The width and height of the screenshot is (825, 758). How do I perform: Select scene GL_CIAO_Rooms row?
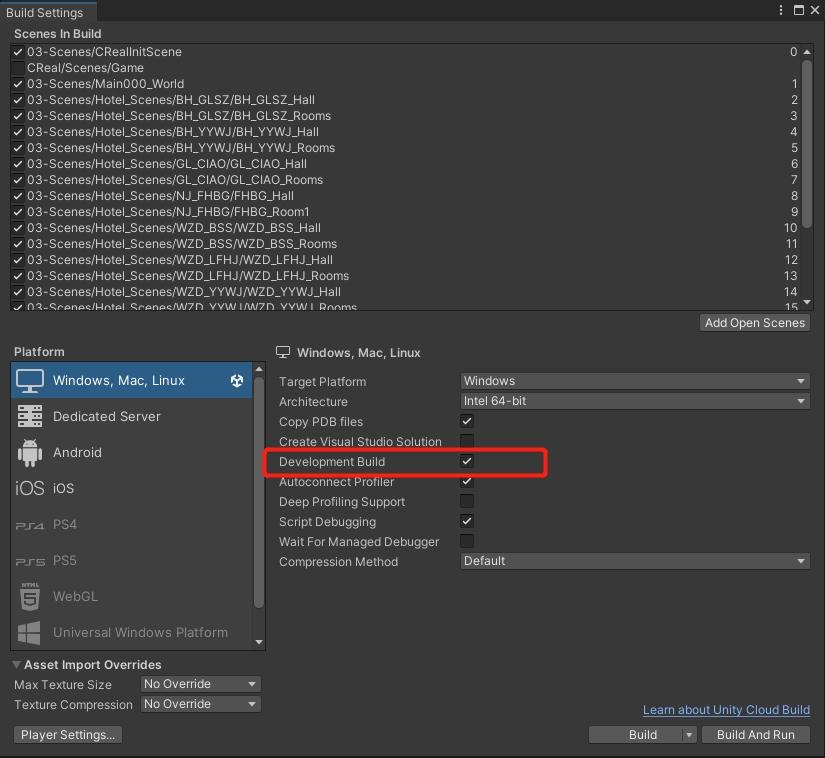point(405,179)
